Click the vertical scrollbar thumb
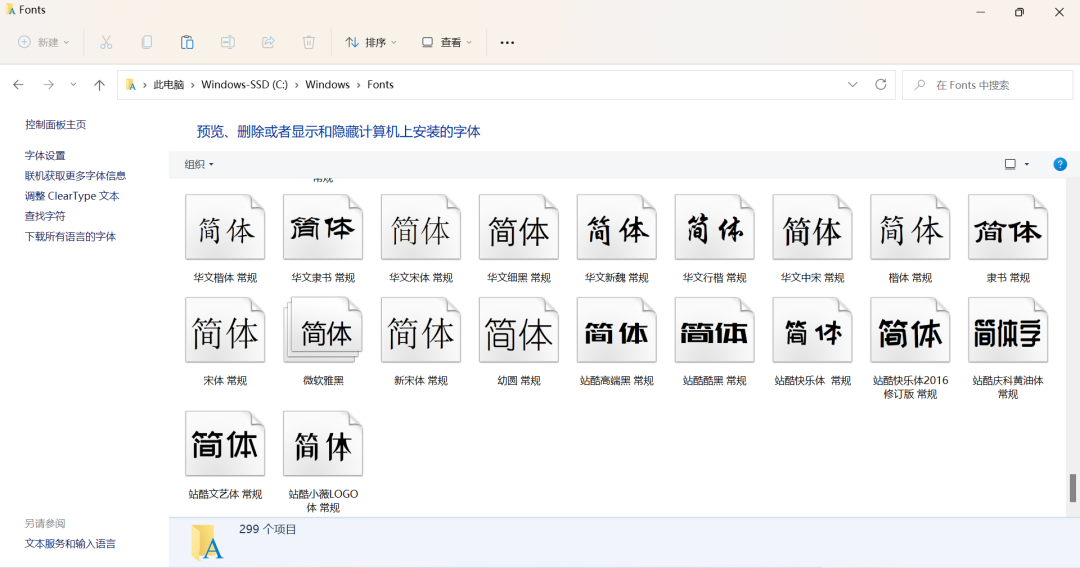The width and height of the screenshot is (1080, 568). [1072, 488]
